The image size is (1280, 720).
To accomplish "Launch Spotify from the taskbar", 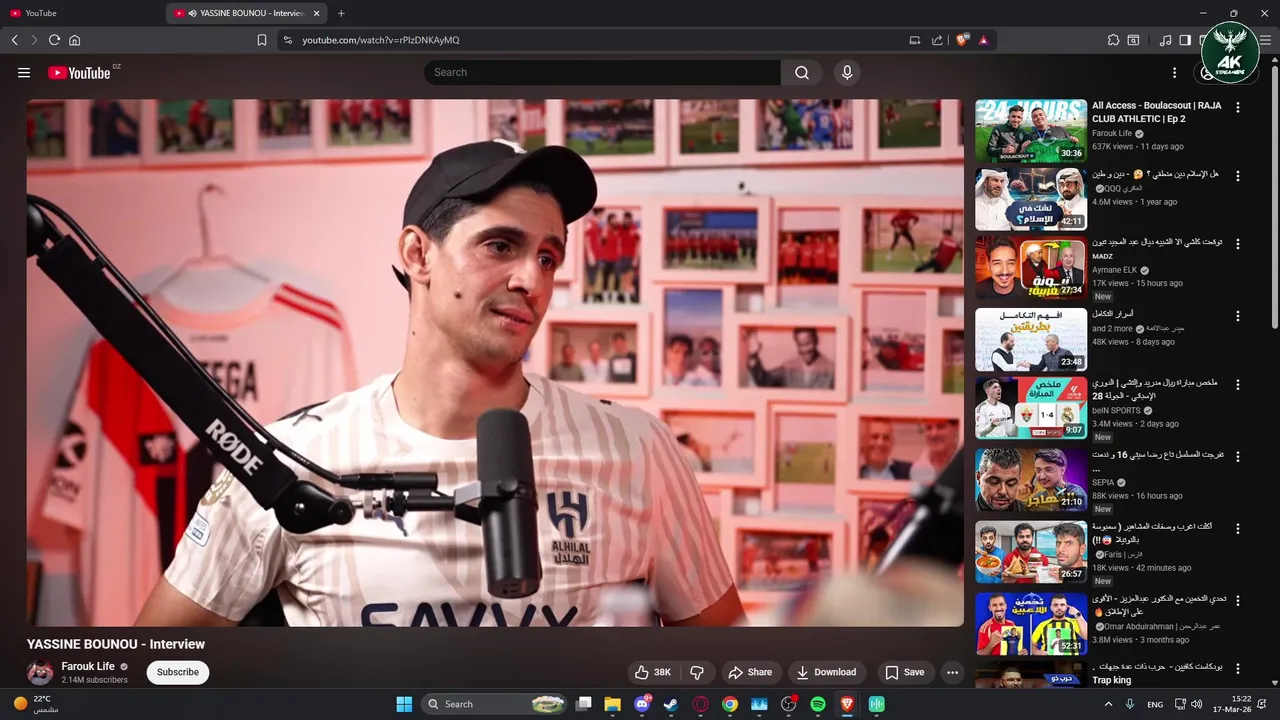I will pos(817,704).
